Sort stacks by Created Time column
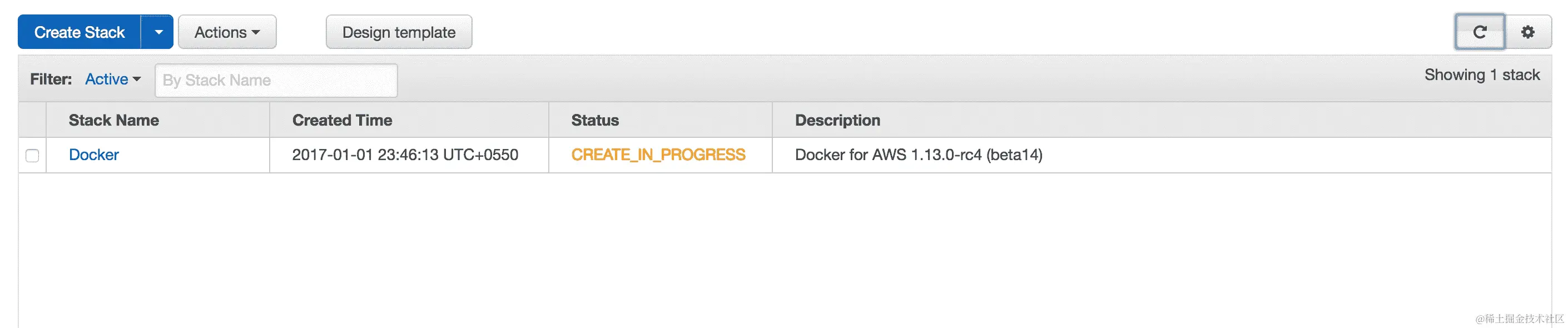1568x328 pixels. tap(341, 120)
